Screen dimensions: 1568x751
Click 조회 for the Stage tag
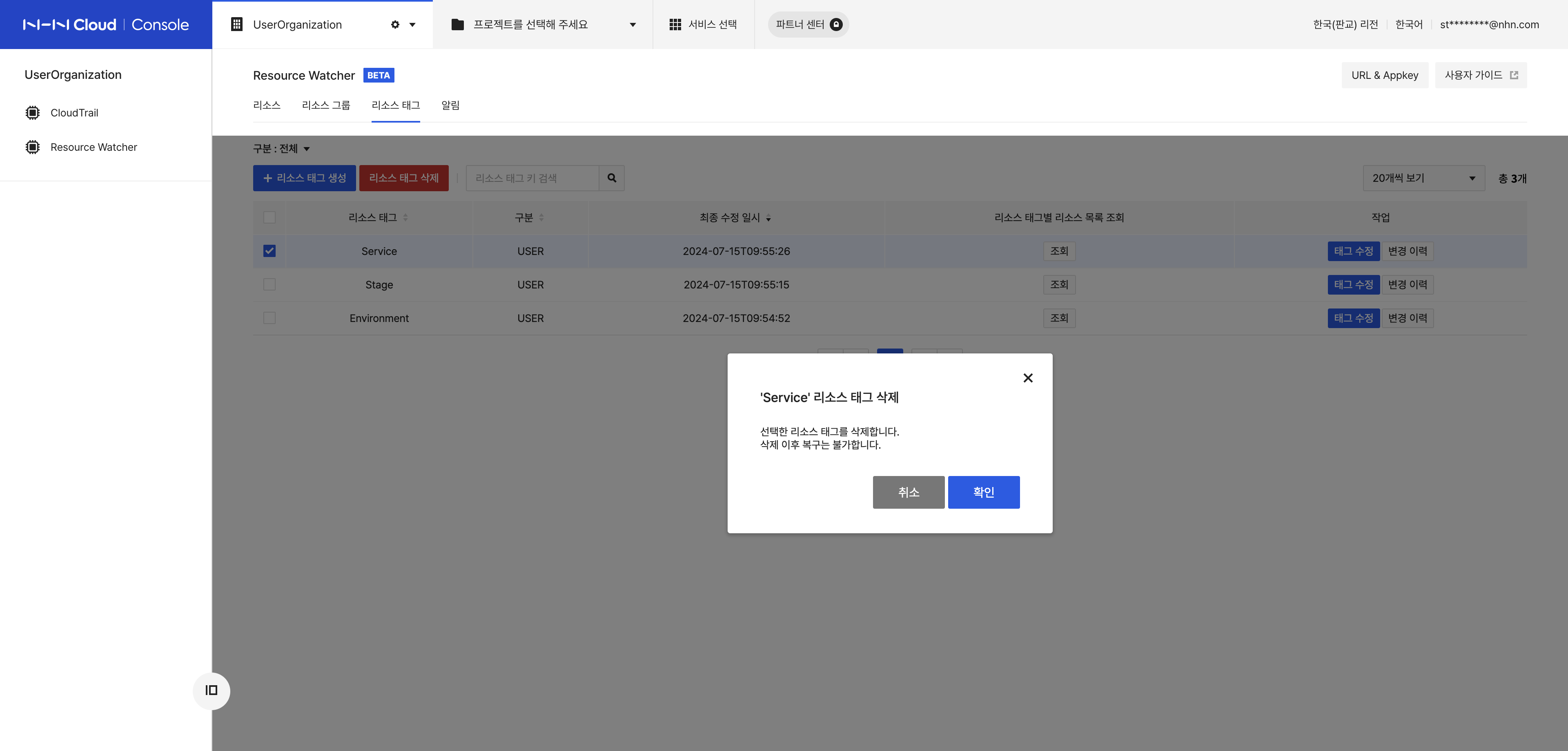pyautogui.click(x=1059, y=284)
